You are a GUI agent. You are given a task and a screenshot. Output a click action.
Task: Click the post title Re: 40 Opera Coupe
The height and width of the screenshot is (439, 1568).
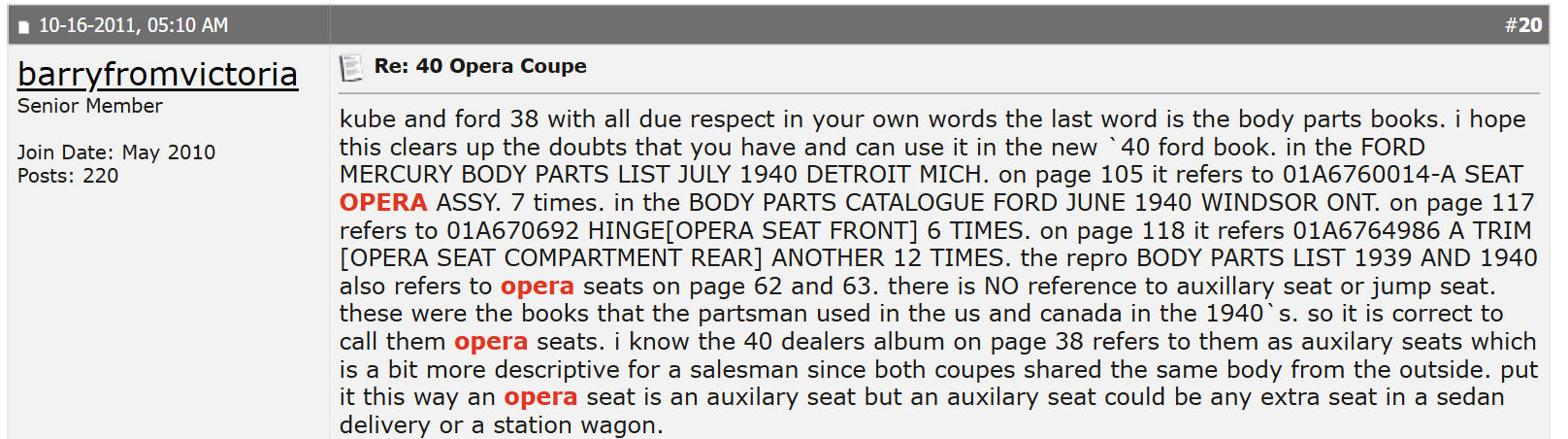click(480, 66)
